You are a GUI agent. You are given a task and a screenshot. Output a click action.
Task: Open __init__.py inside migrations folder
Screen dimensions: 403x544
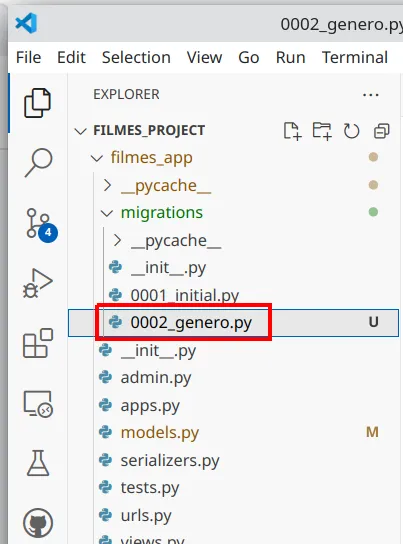(x=168, y=268)
